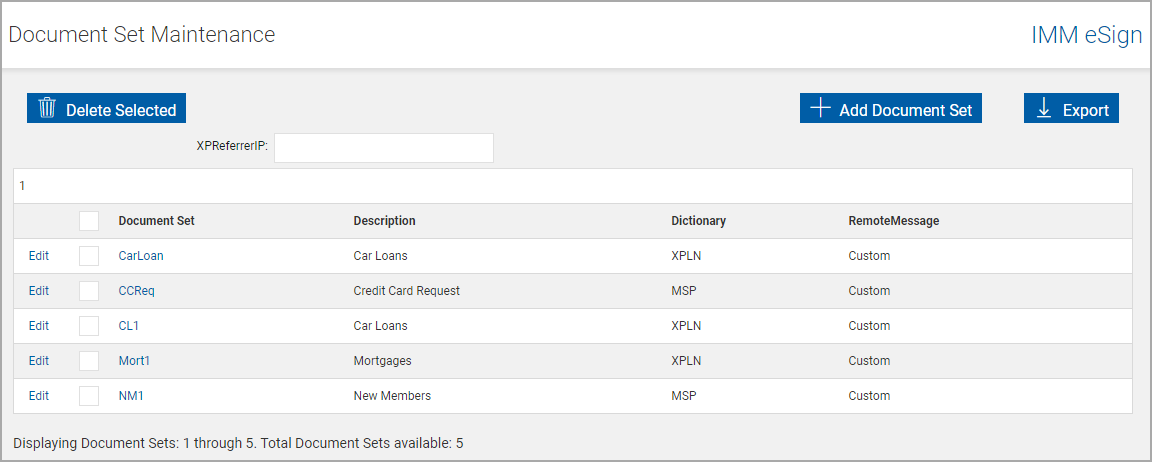The height and width of the screenshot is (462, 1152).
Task: Click the download arrow icon on Export
Action: click(1044, 109)
